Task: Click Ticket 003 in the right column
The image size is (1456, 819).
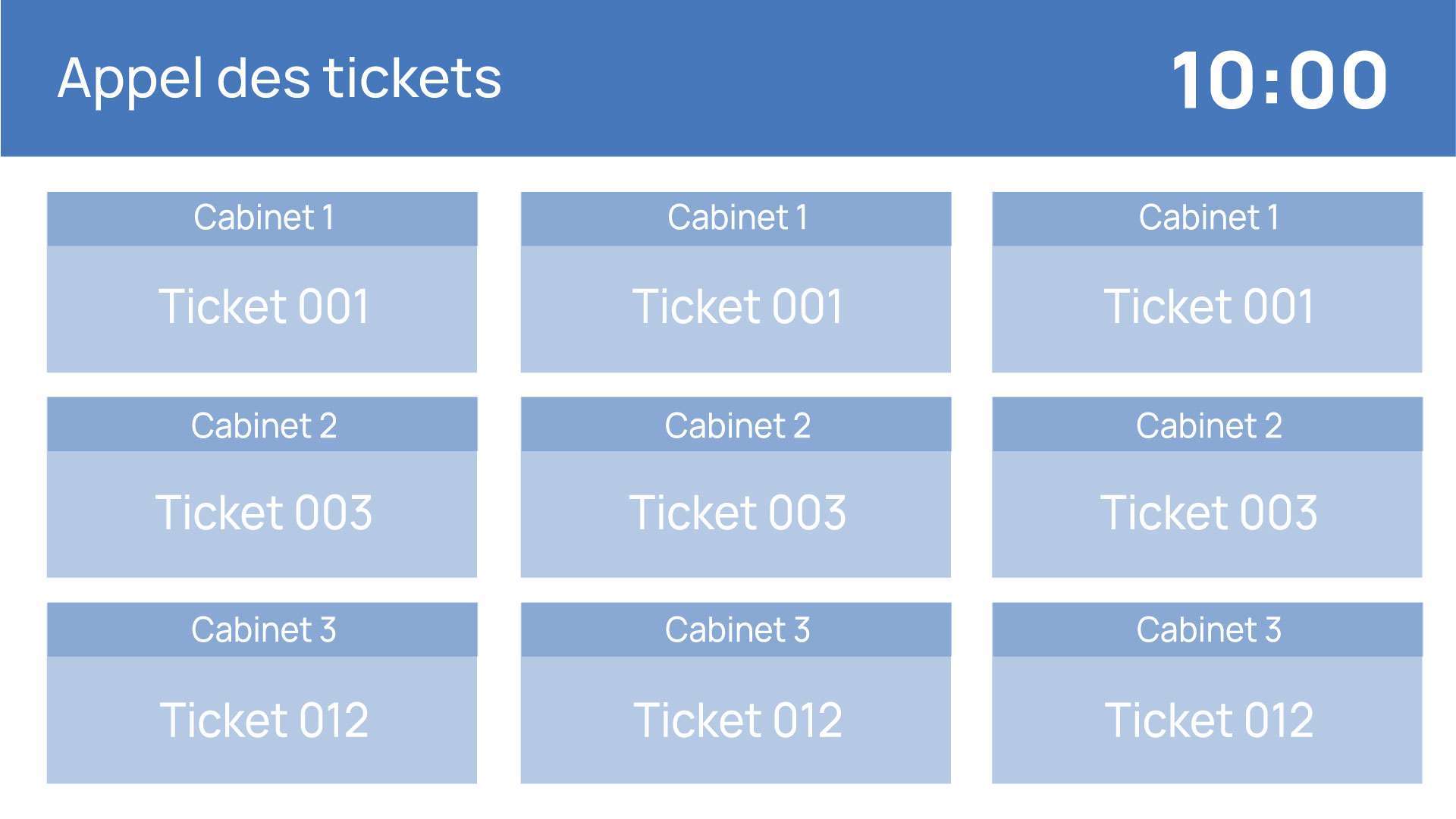Action: (1207, 514)
